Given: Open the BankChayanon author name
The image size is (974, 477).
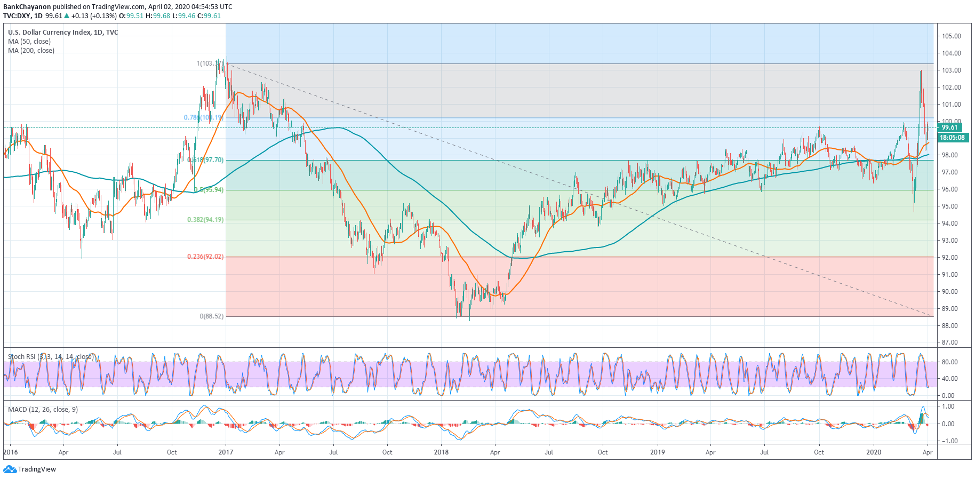Looking at the screenshot, I should [33, 6].
